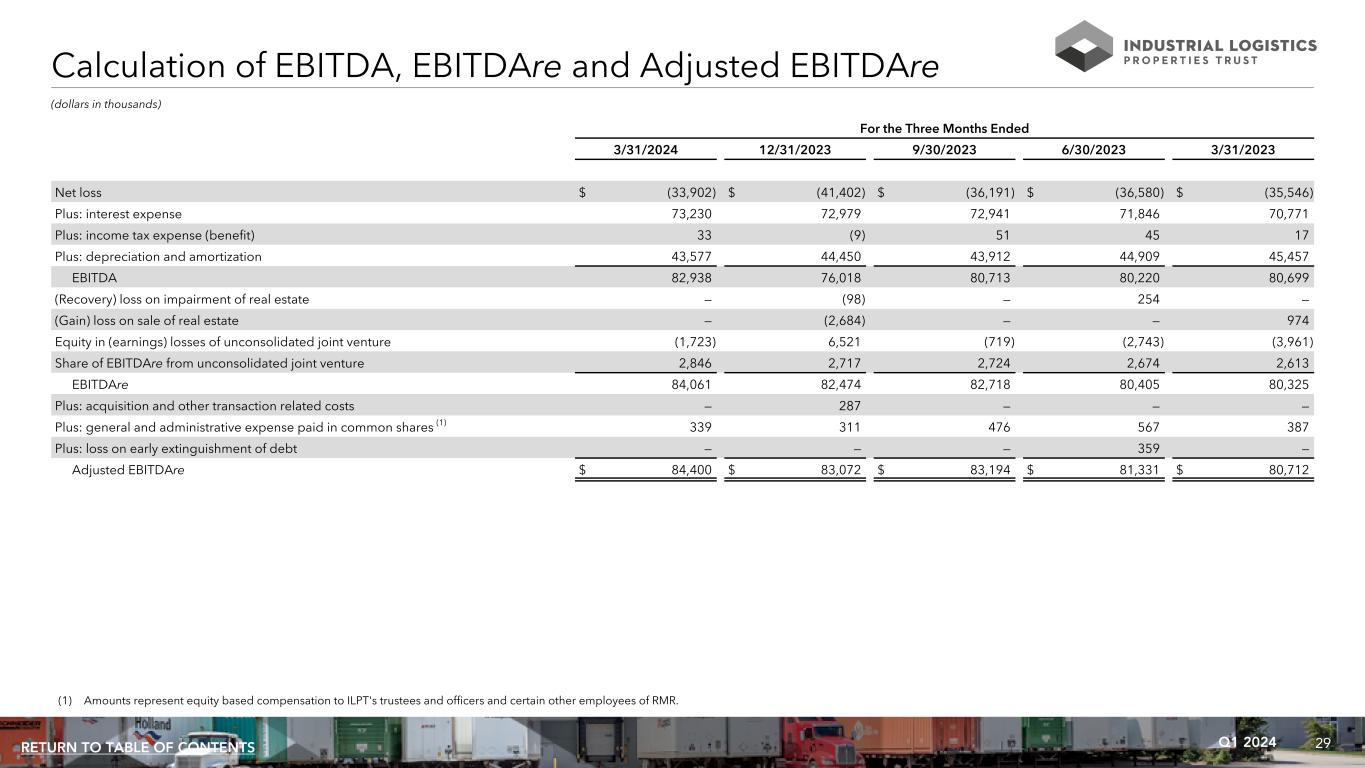Click the "Plus: interest expense" row label

tap(118, 213)
